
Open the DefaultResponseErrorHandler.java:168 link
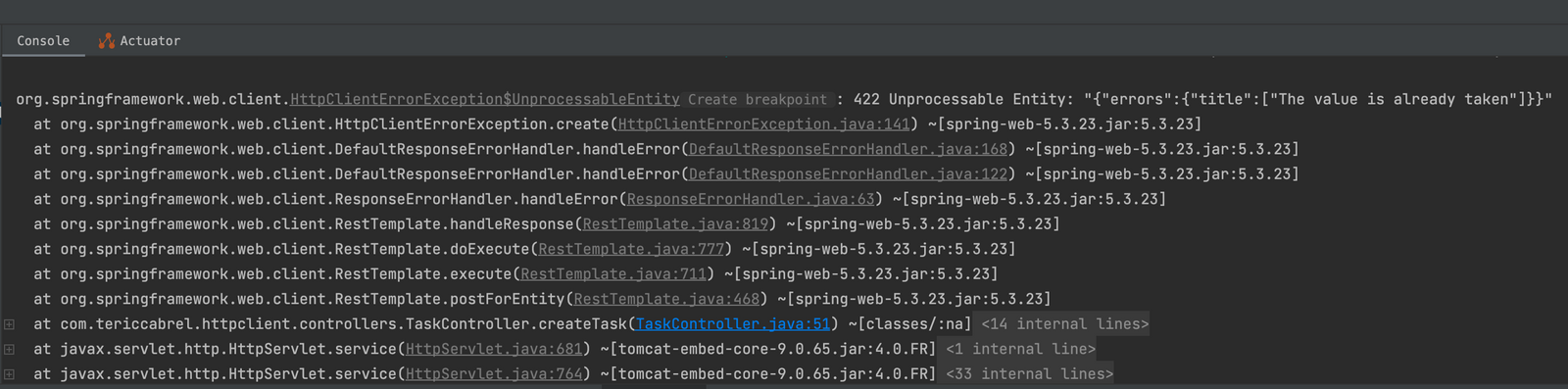click(x=849, y=150)
